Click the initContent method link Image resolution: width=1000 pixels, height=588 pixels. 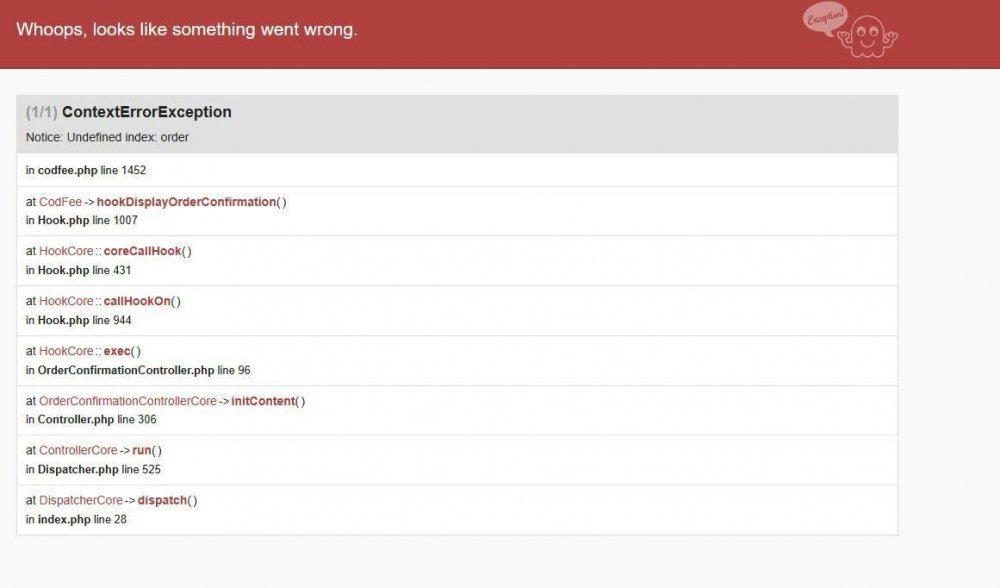pos(263,401)
